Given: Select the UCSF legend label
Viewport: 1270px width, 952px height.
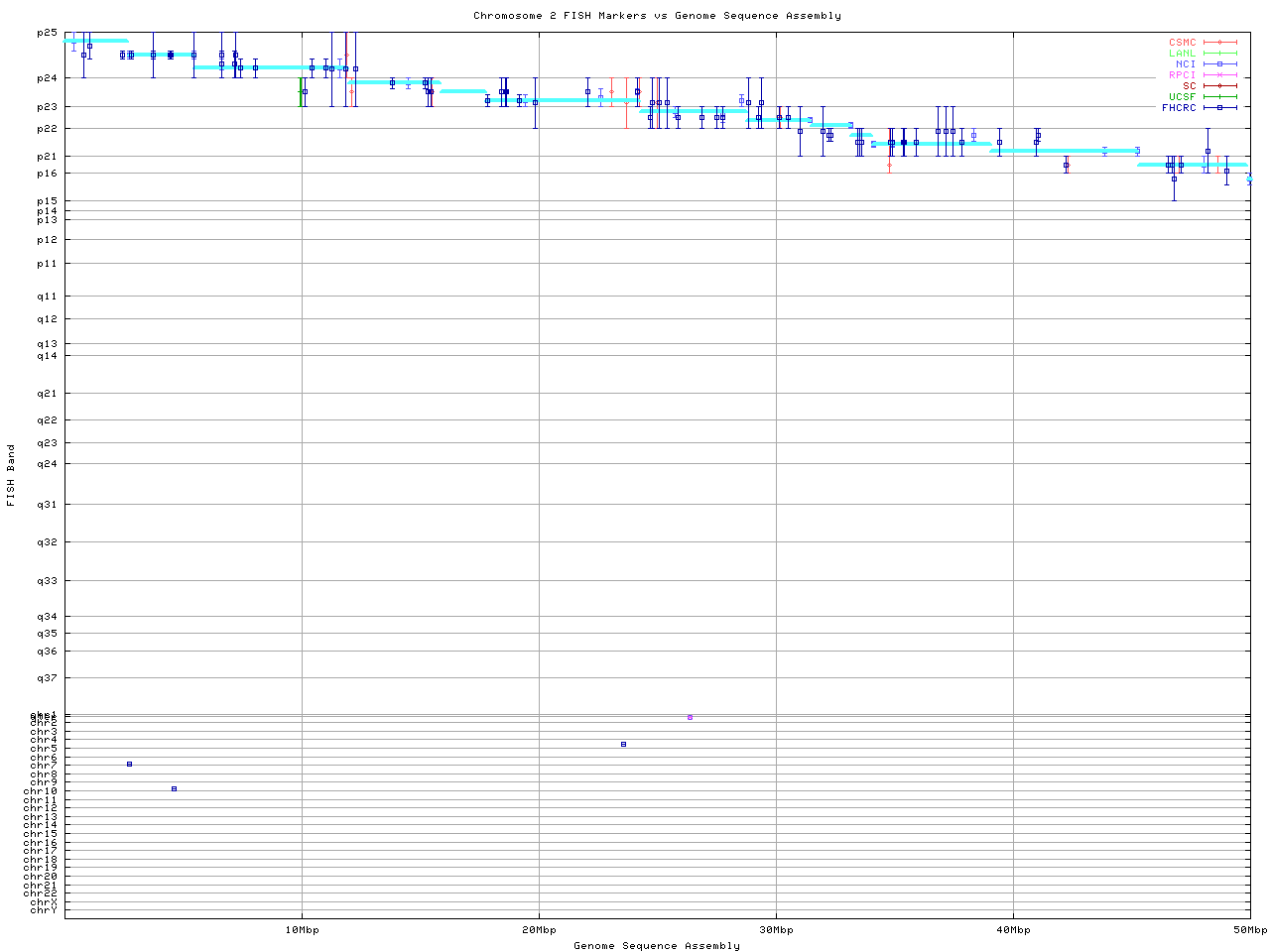Looking at the screenshot, I should 1182,96.
